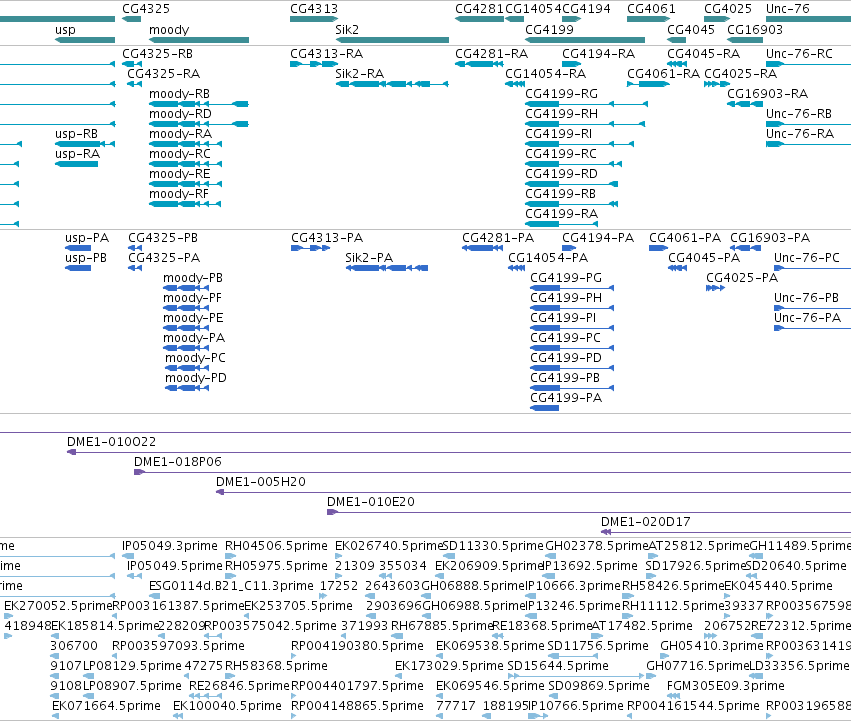
Task: Select EST GH05410.3prime
Action: (712, 646)
